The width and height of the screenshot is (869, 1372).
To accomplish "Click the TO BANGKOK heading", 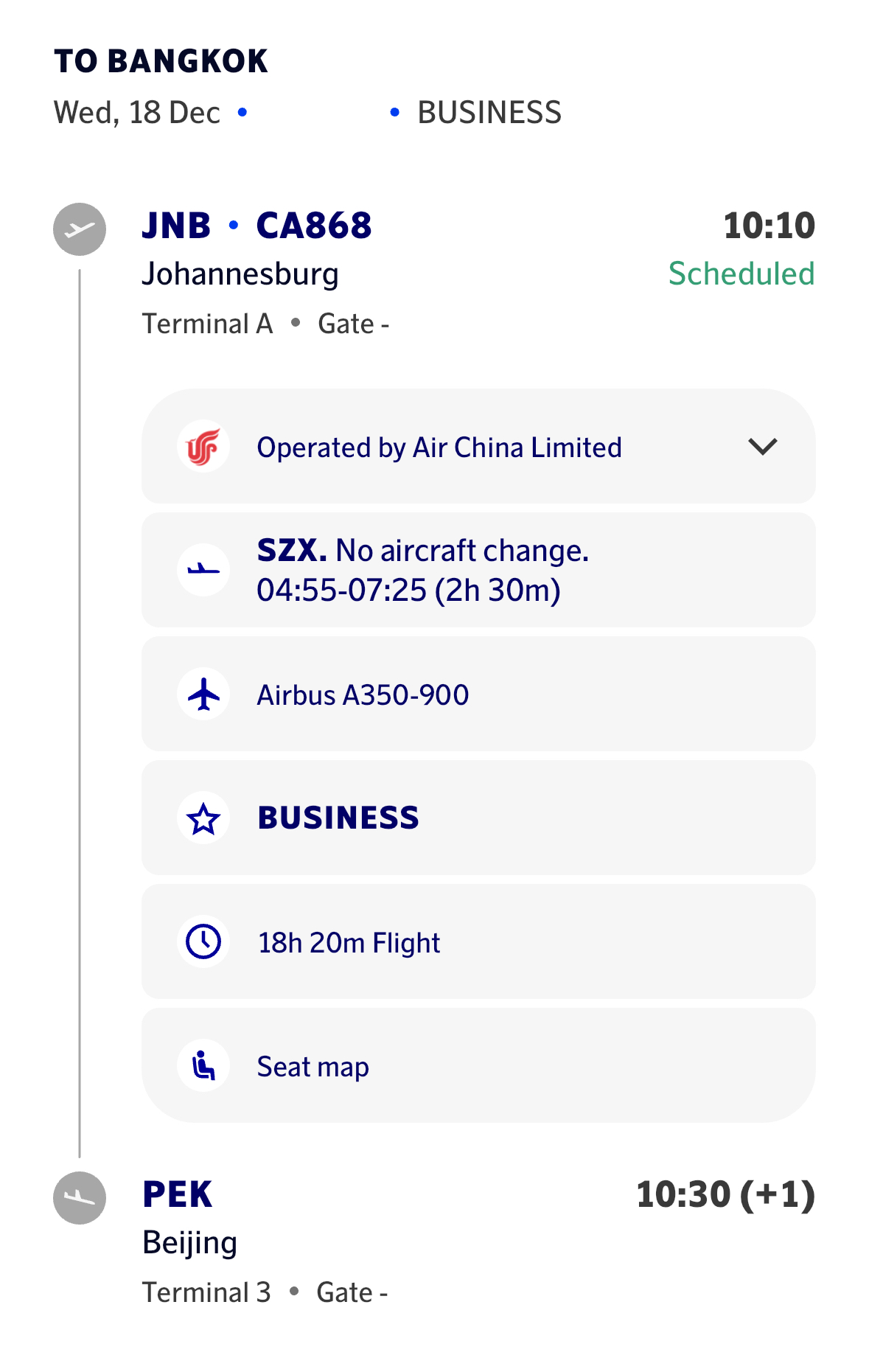I will click(x=161, y=61).
